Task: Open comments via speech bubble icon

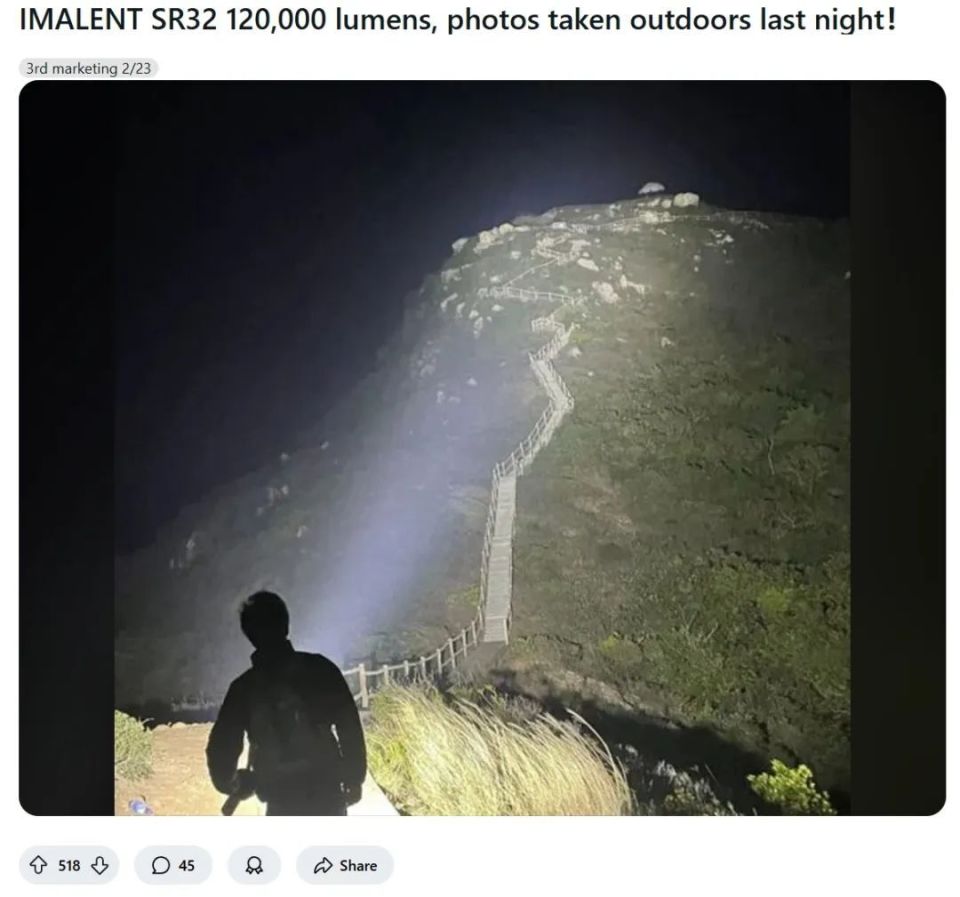Action: [160, 865]
